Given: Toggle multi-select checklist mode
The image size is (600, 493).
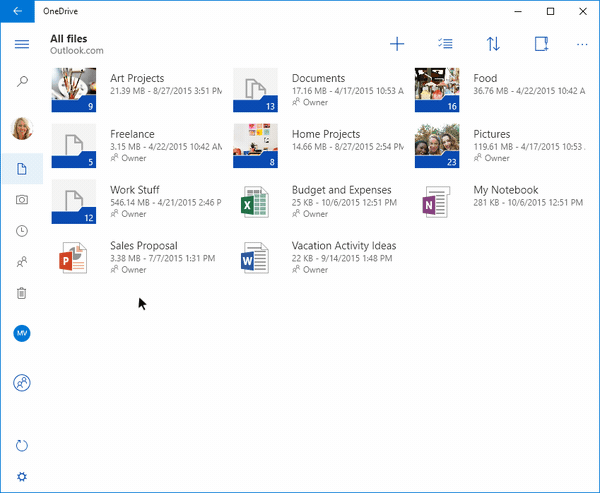Looking at the screenshot, I should [x=446, y=44].
